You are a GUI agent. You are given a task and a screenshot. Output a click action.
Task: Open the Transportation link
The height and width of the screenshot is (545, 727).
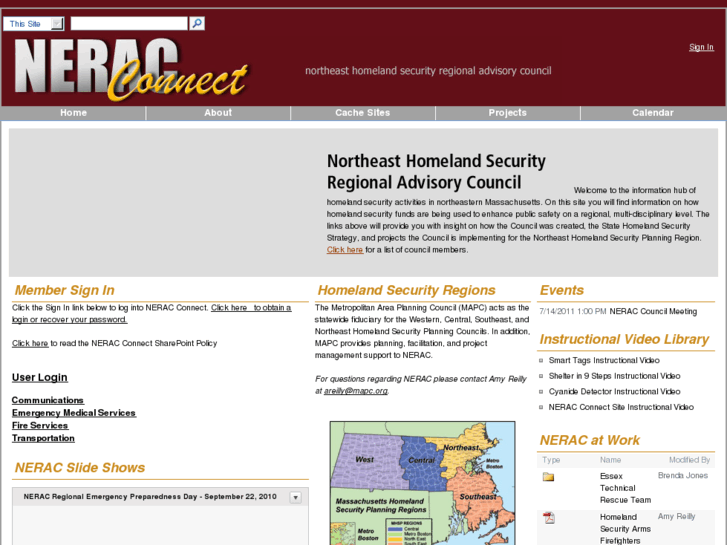tap(43, 438)
